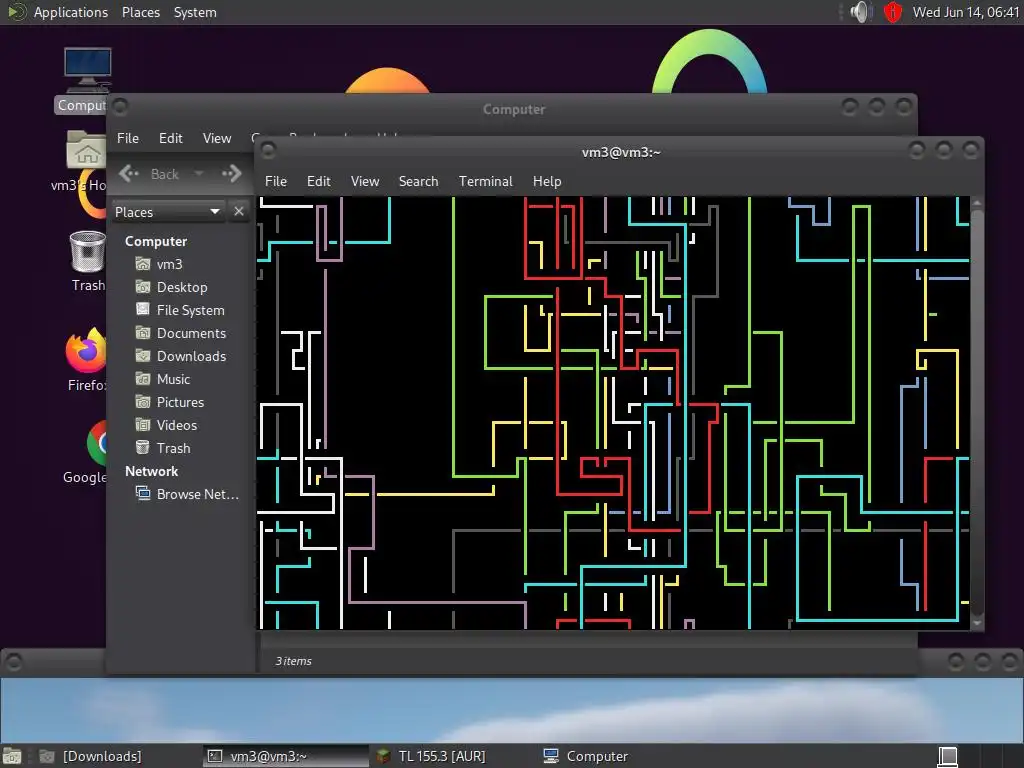This screenshot has width=1024, height=768.
Task: Open the Applications menu in top panel
Action: tap(71, 12)
